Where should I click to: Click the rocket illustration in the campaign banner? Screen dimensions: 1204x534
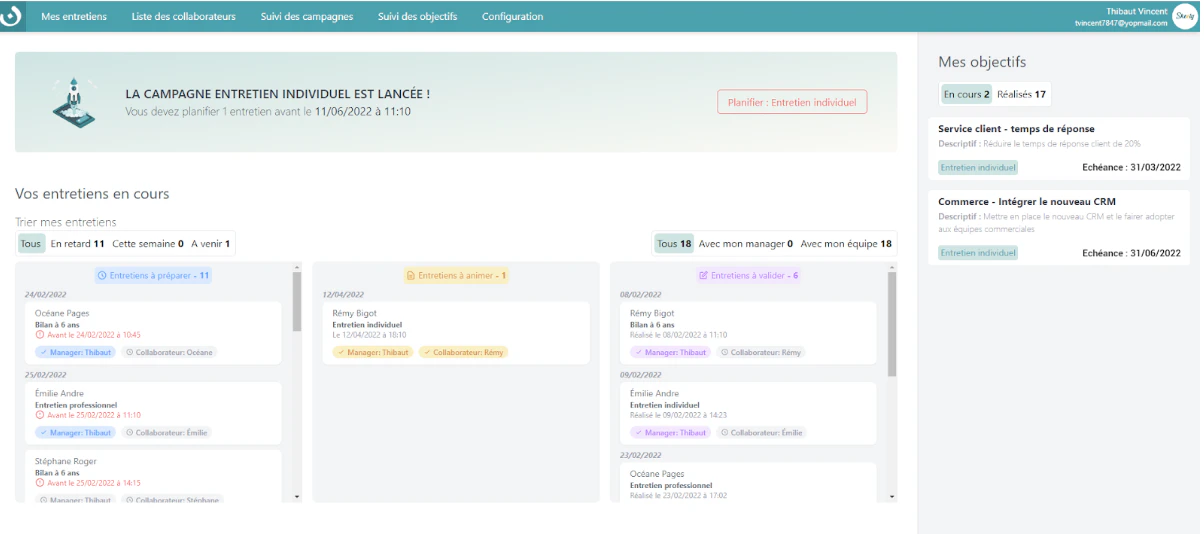pos(74,102)
